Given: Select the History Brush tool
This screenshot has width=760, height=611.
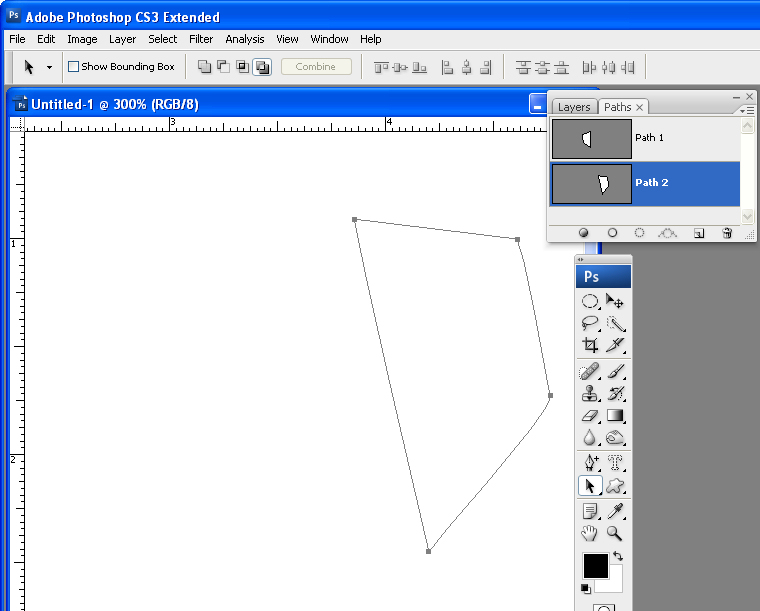Looking at the screenshot, I should (x=615, y=393).
